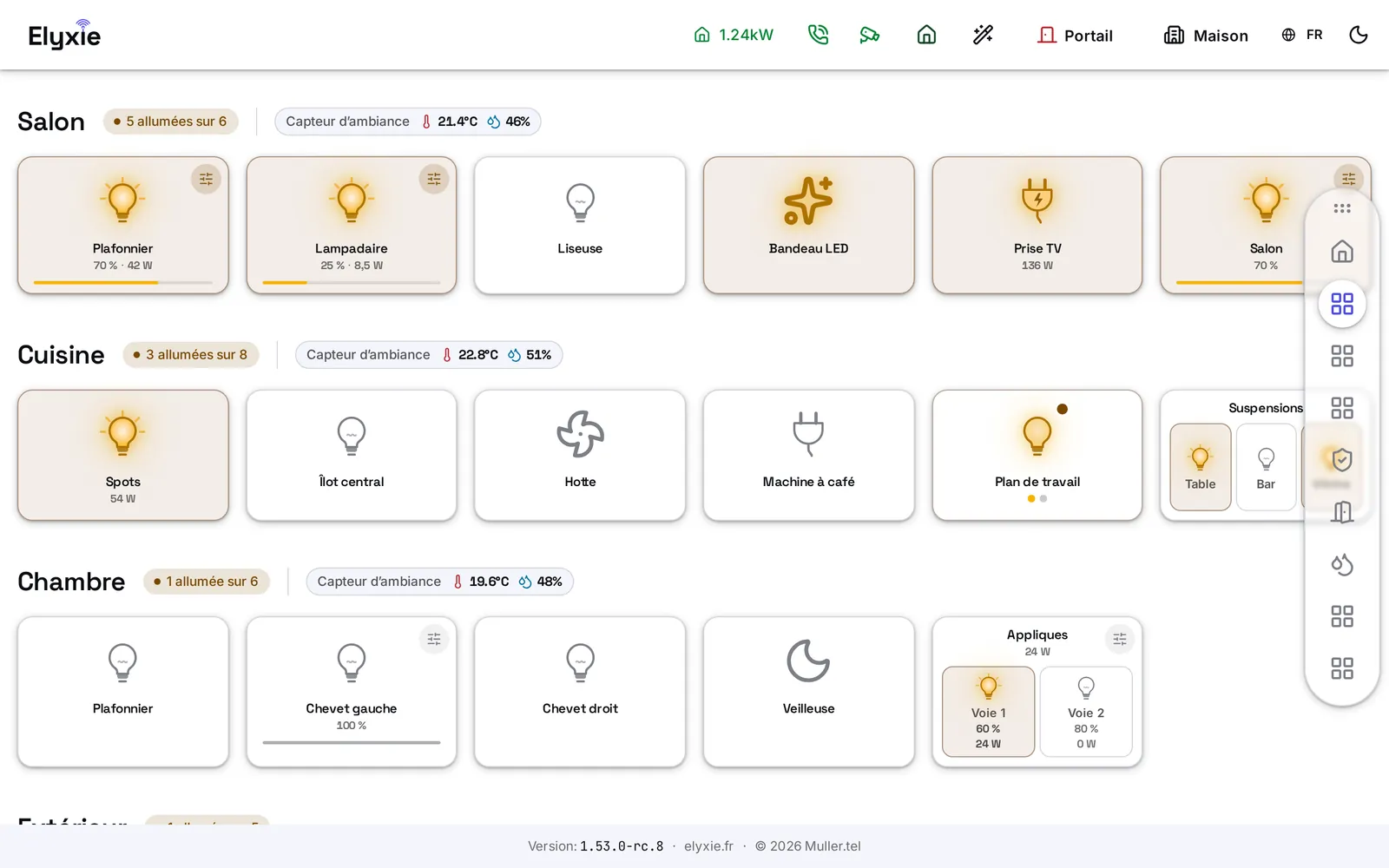
Task: Open the shield security icon in sidebar
Action: click(1342, 459)
